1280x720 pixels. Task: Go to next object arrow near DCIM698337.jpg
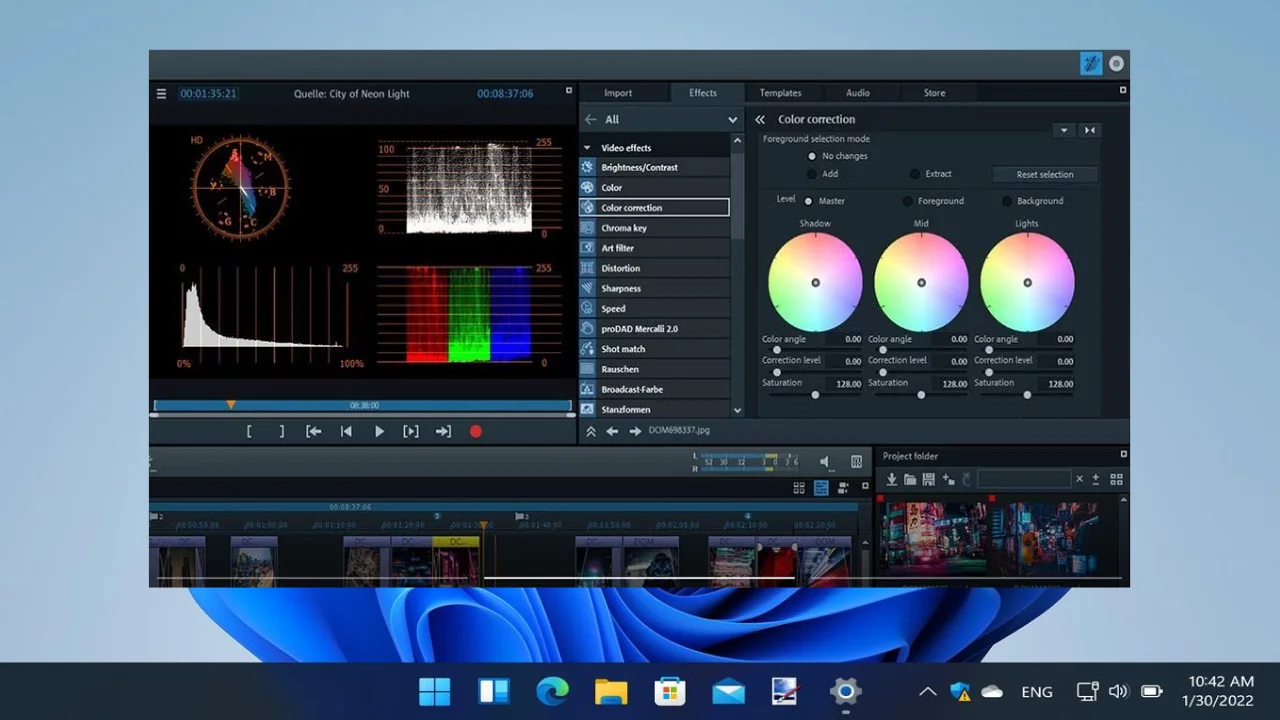[x=635, y=431]
